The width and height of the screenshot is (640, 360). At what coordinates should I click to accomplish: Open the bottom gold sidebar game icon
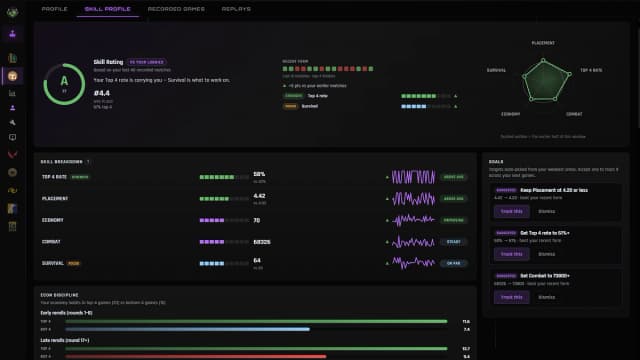(13, 226)
